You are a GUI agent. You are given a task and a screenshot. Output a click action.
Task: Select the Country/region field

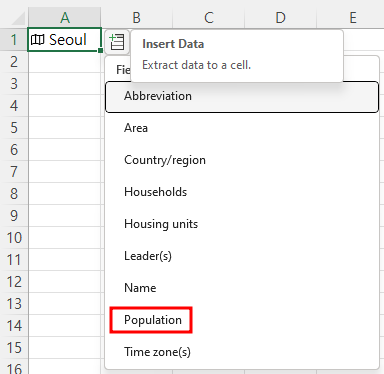[x=242, y=160]
